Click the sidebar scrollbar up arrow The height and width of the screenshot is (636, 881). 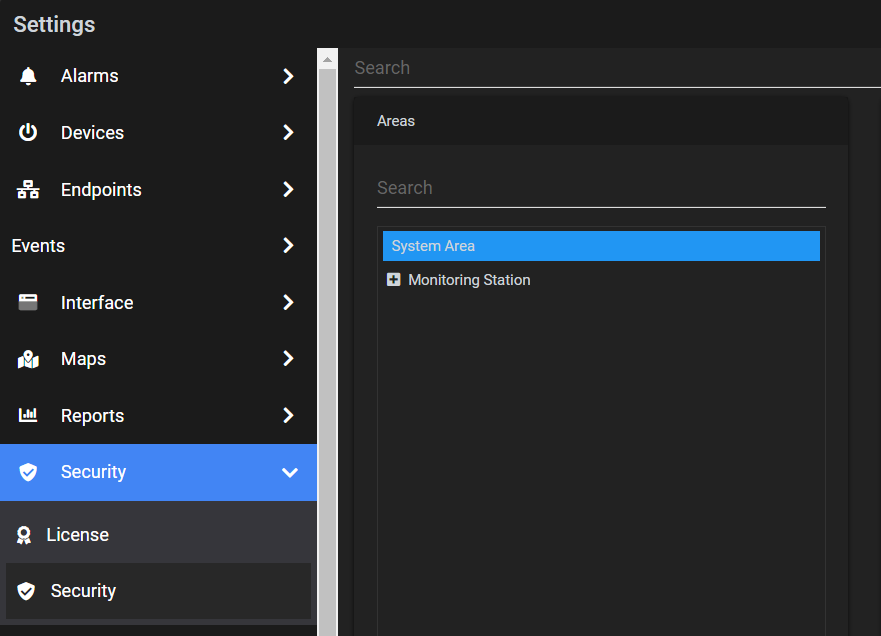(328, 60)
